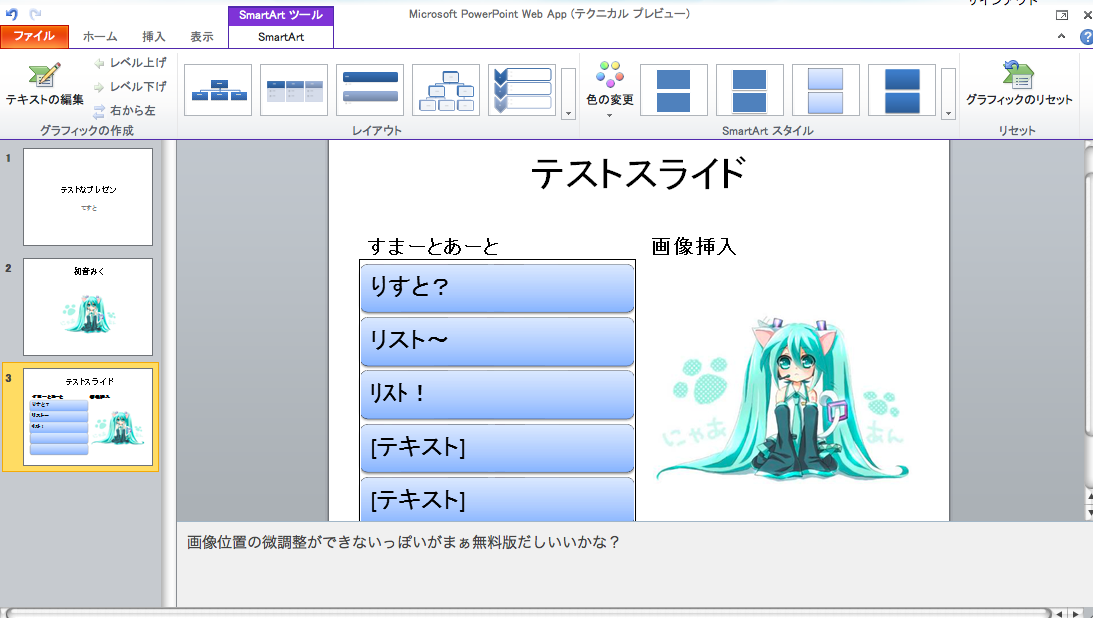
Task: Open the 色の変更 dropdown
Action: (610, 88)
